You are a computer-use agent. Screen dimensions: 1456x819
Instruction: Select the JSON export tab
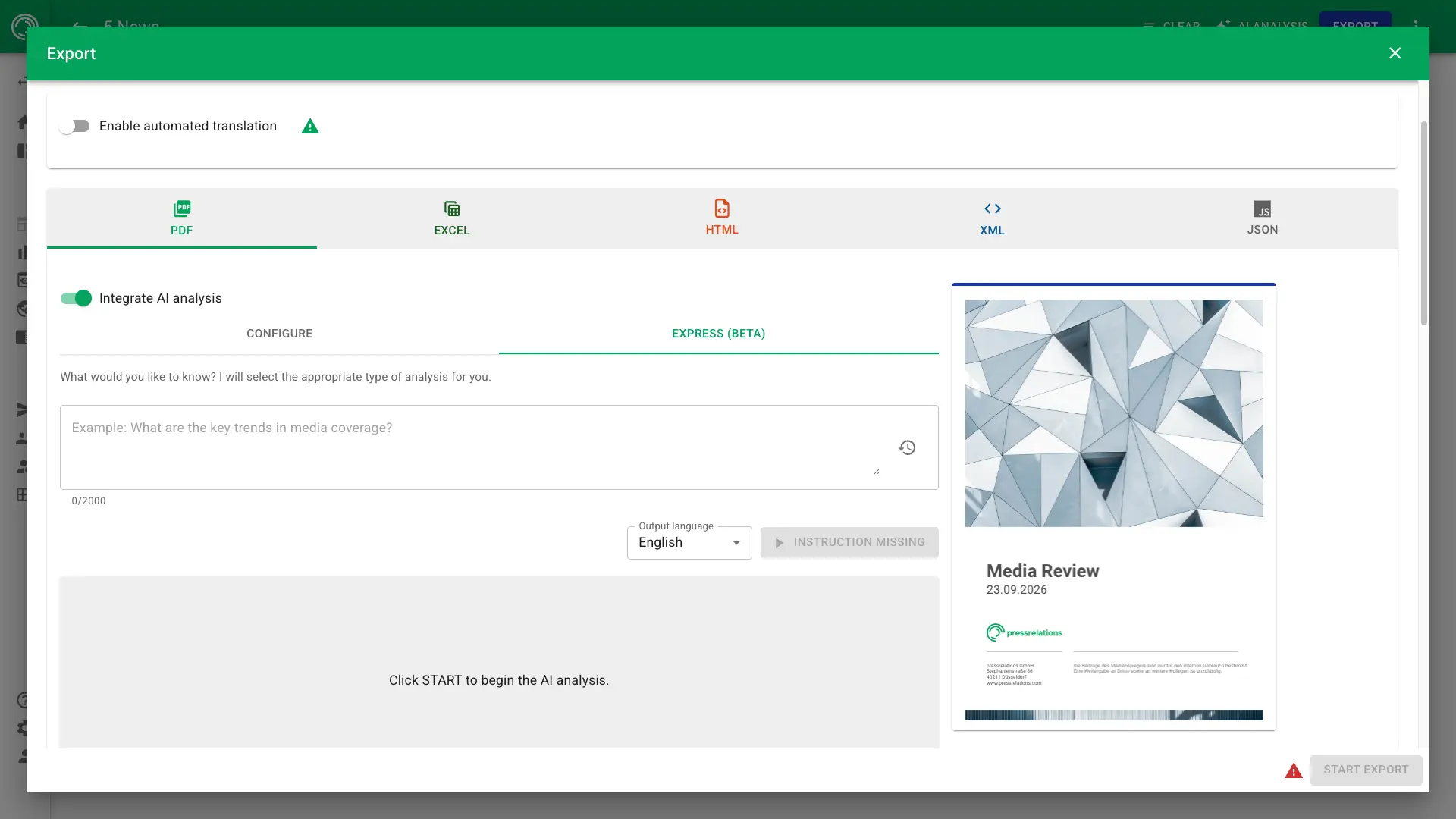[x=1263, y=218]
